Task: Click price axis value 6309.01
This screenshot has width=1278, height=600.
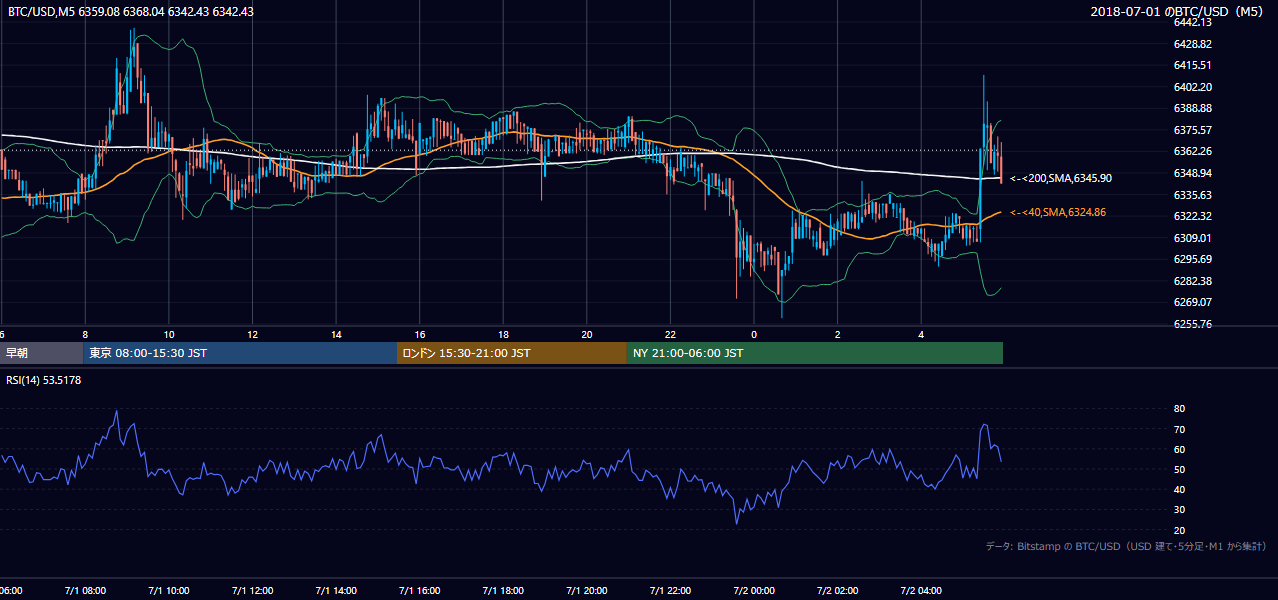Action: point(1192,238)
